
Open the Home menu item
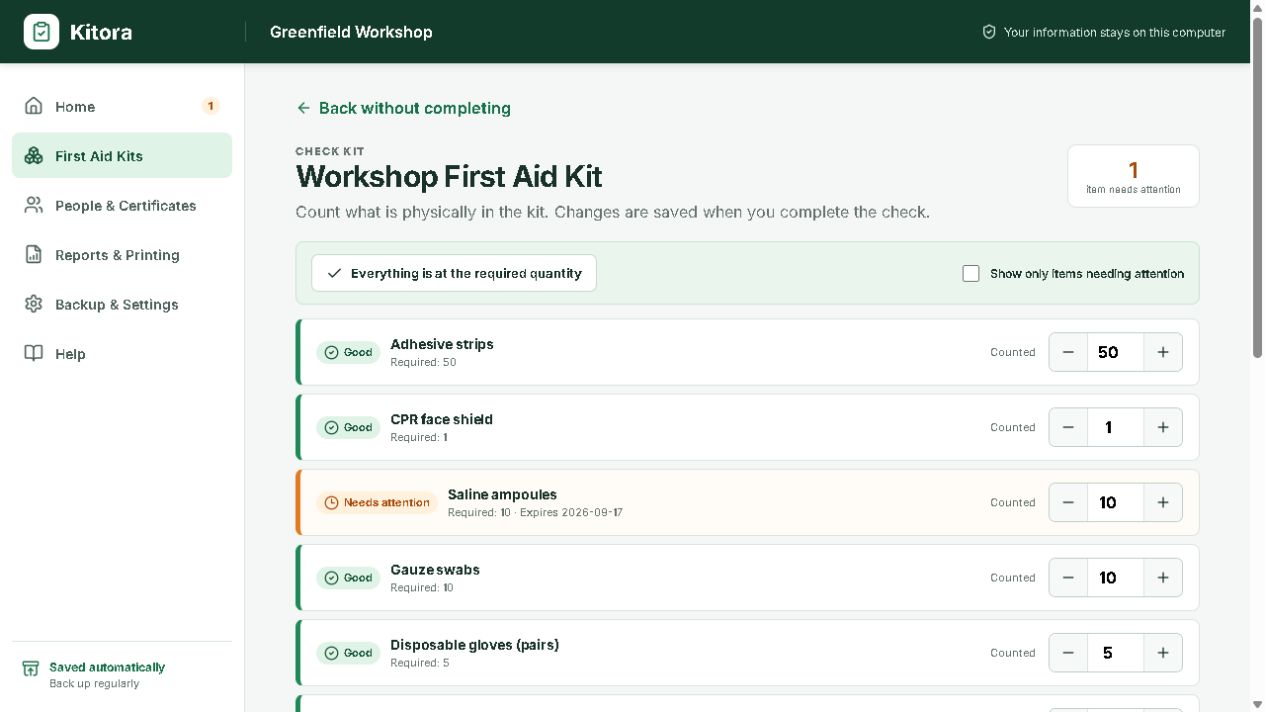click(122, 106)
